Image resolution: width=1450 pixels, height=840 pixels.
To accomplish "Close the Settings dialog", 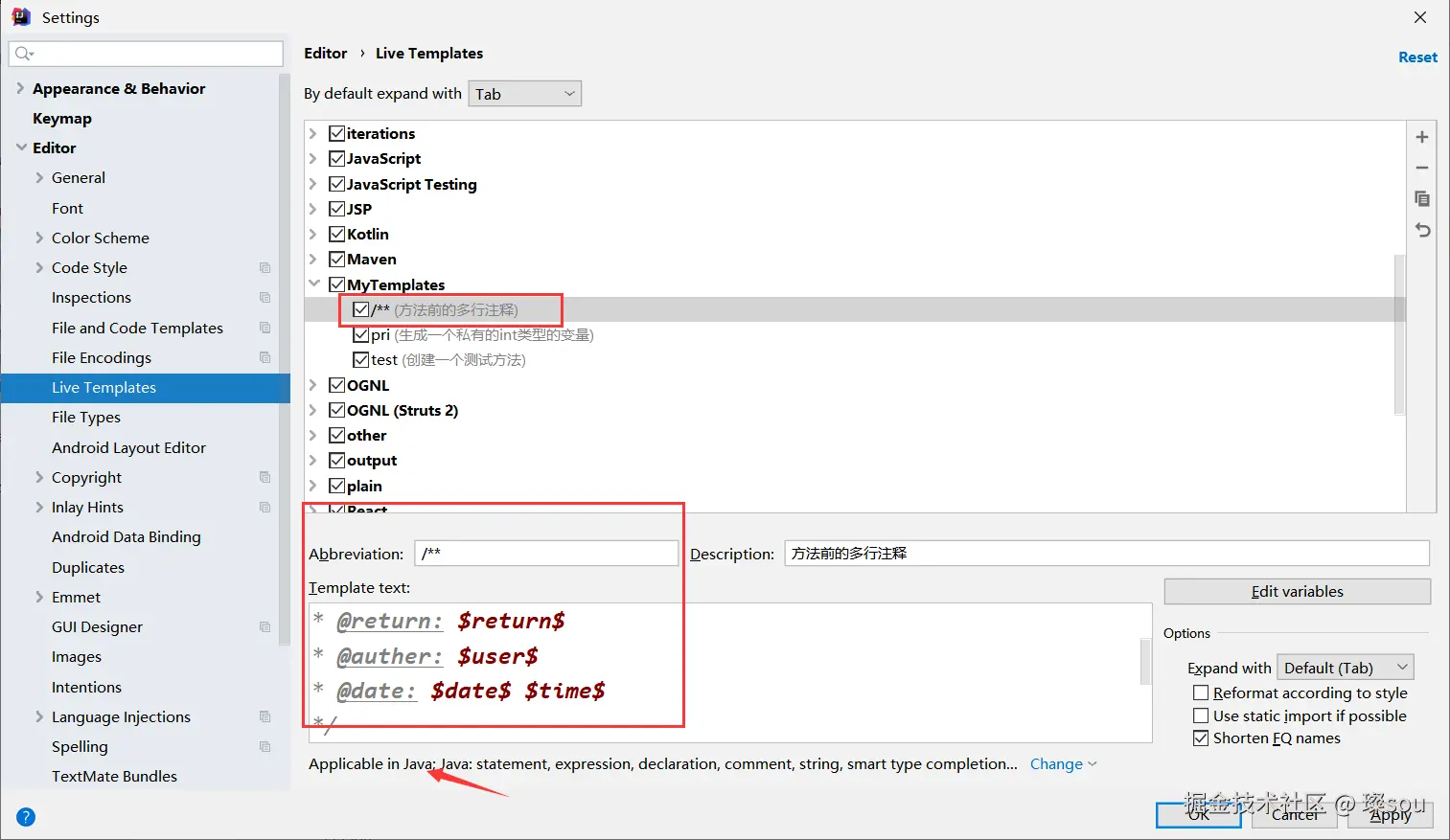I will click(x=1420, y=17).
